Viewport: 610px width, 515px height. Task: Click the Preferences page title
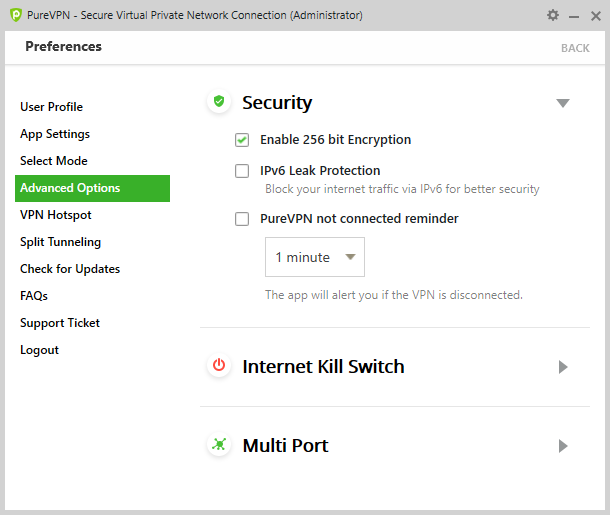63,46
